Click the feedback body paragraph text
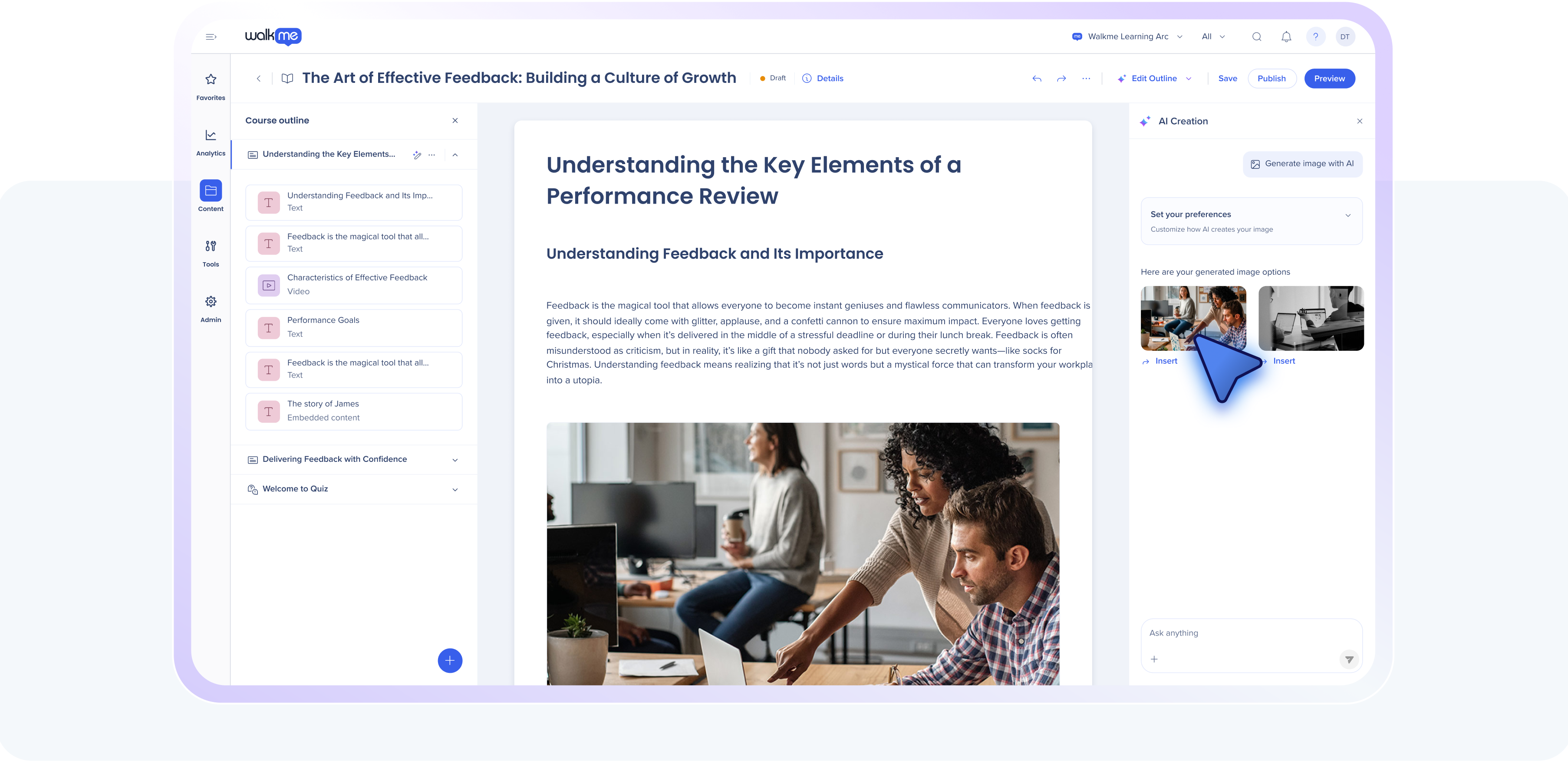The height and width of the screenshot is (764, 1568). 819,343
